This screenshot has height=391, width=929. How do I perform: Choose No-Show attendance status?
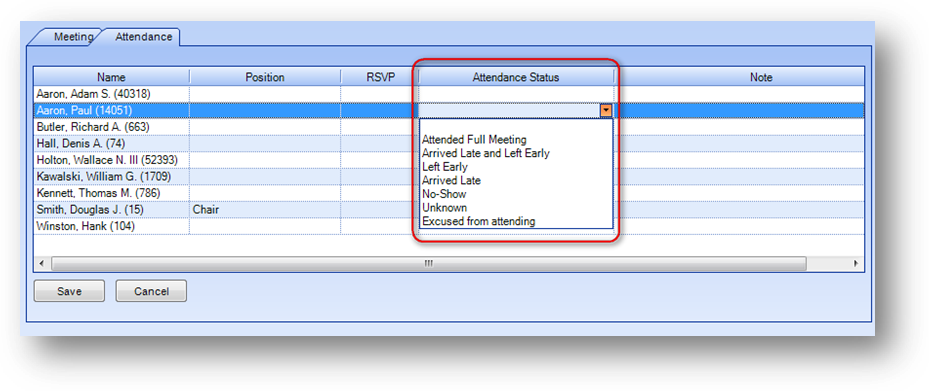click(444, 194)
